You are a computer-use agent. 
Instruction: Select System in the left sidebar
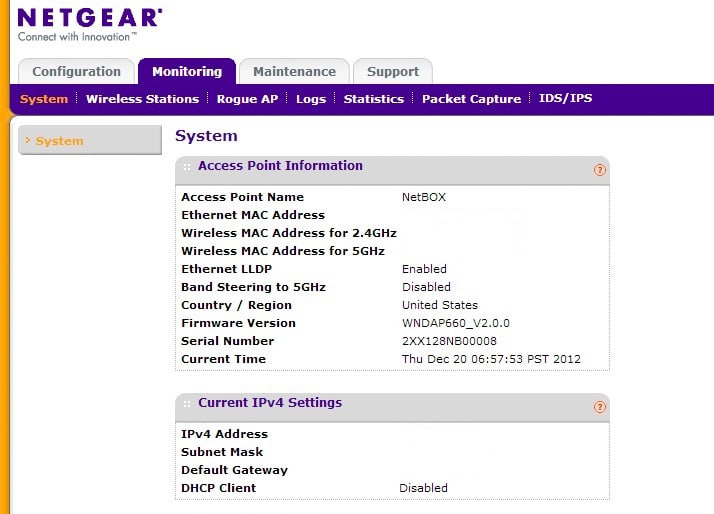(90, 140)
